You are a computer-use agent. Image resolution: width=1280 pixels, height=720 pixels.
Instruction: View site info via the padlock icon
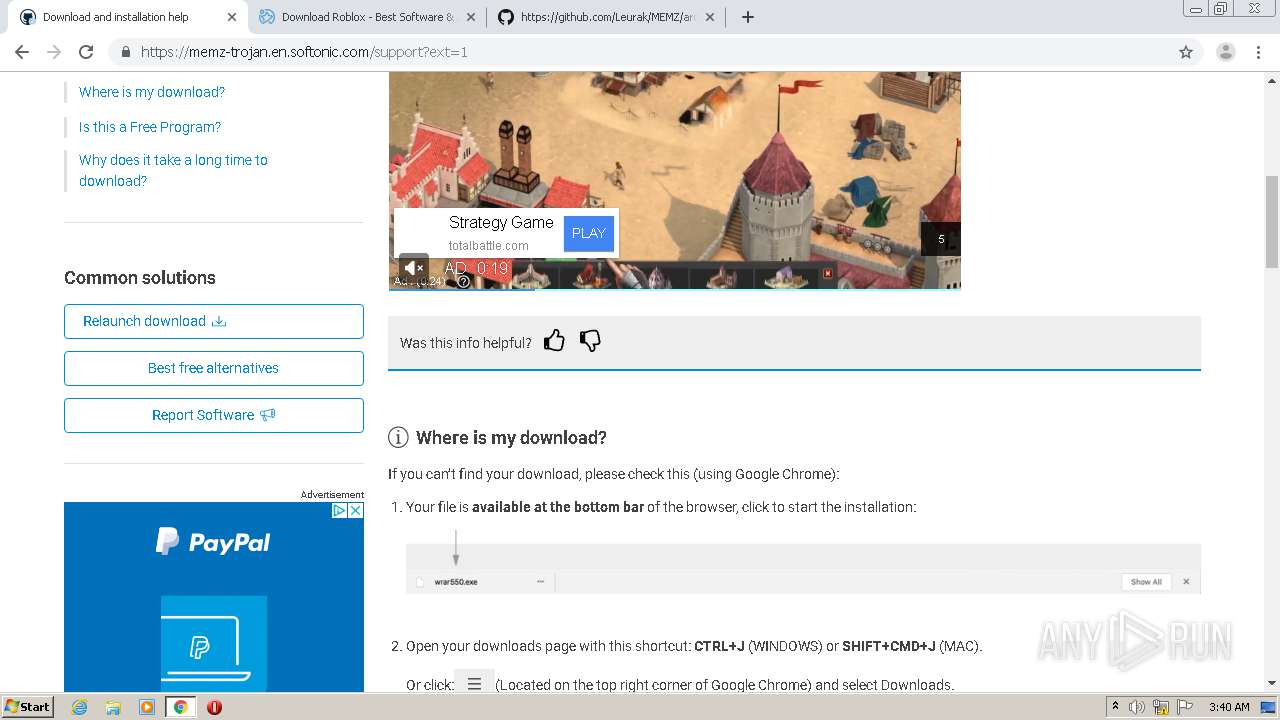(125, 52)
